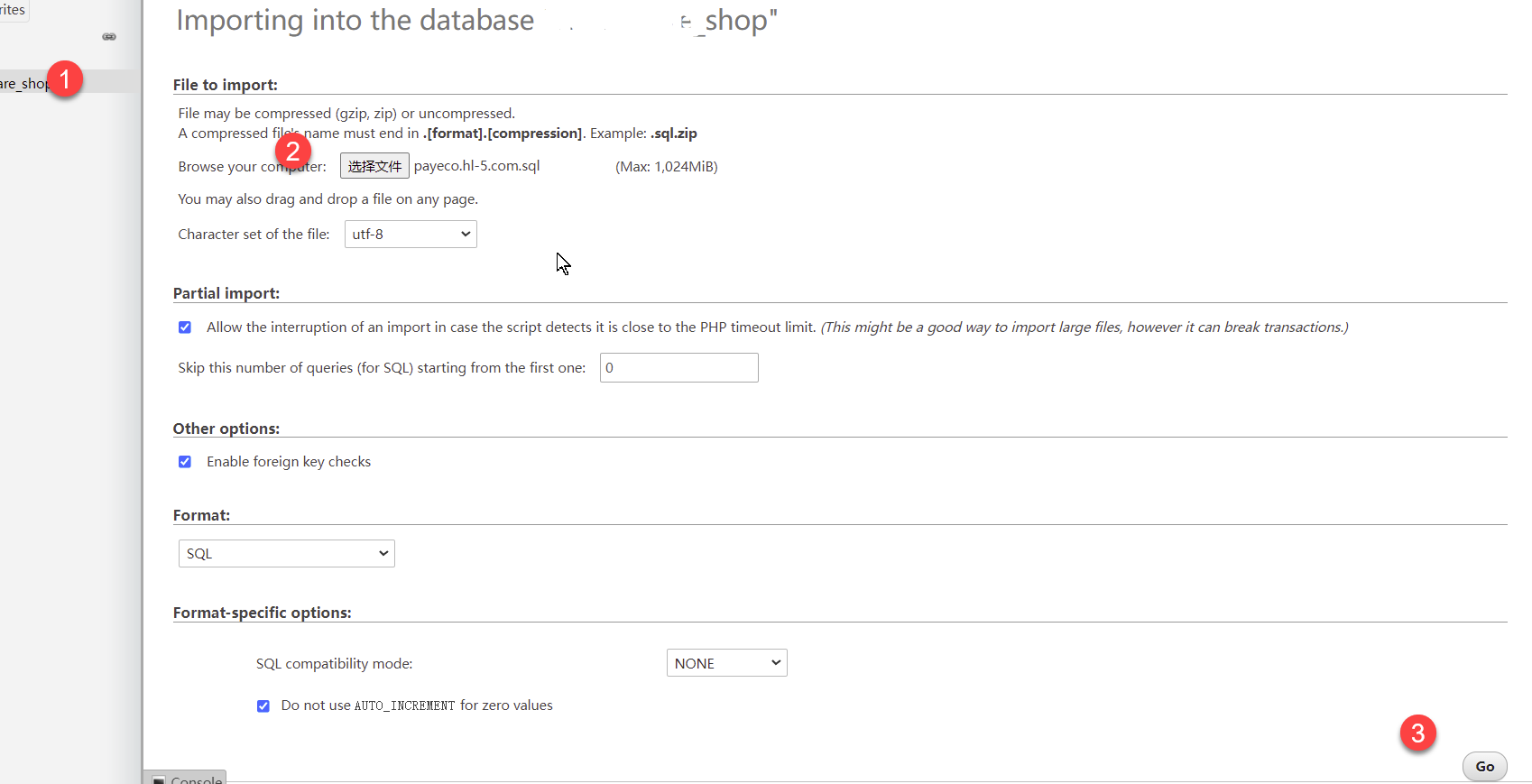Viewport: 1532px width, 784px height.
Task: Open the character set utf-8 dropdown
Action: click(411, 235)
